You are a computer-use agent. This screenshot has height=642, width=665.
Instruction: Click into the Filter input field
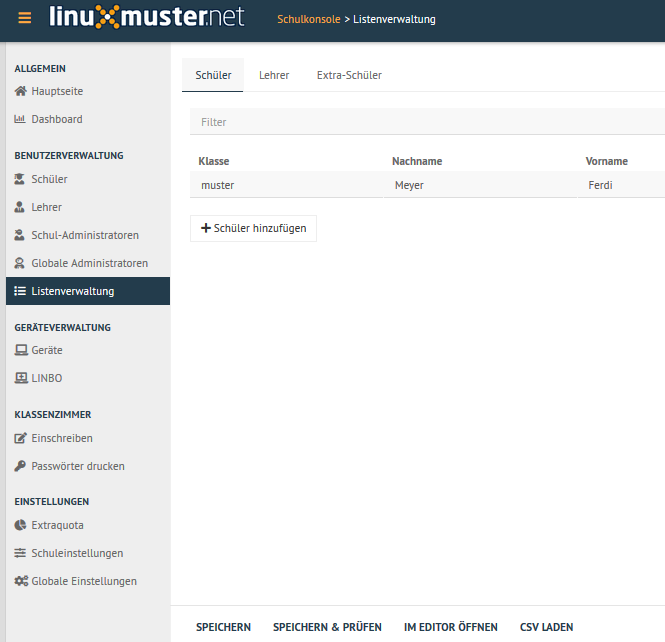coord(427,122)
